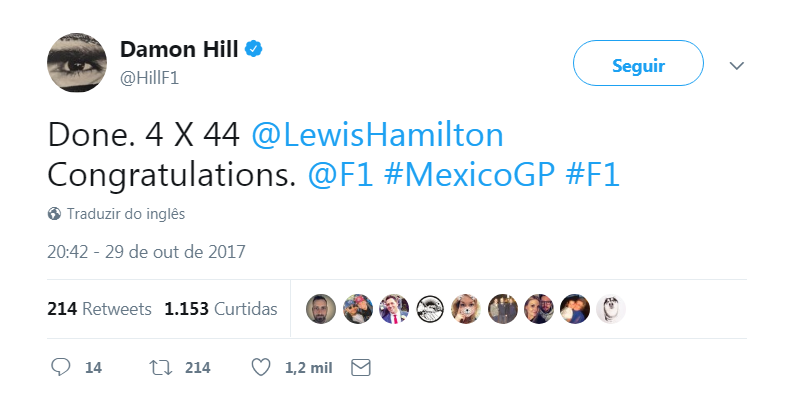
Task: Open the tweet options chevron dropdown
Action: (737, 66)
